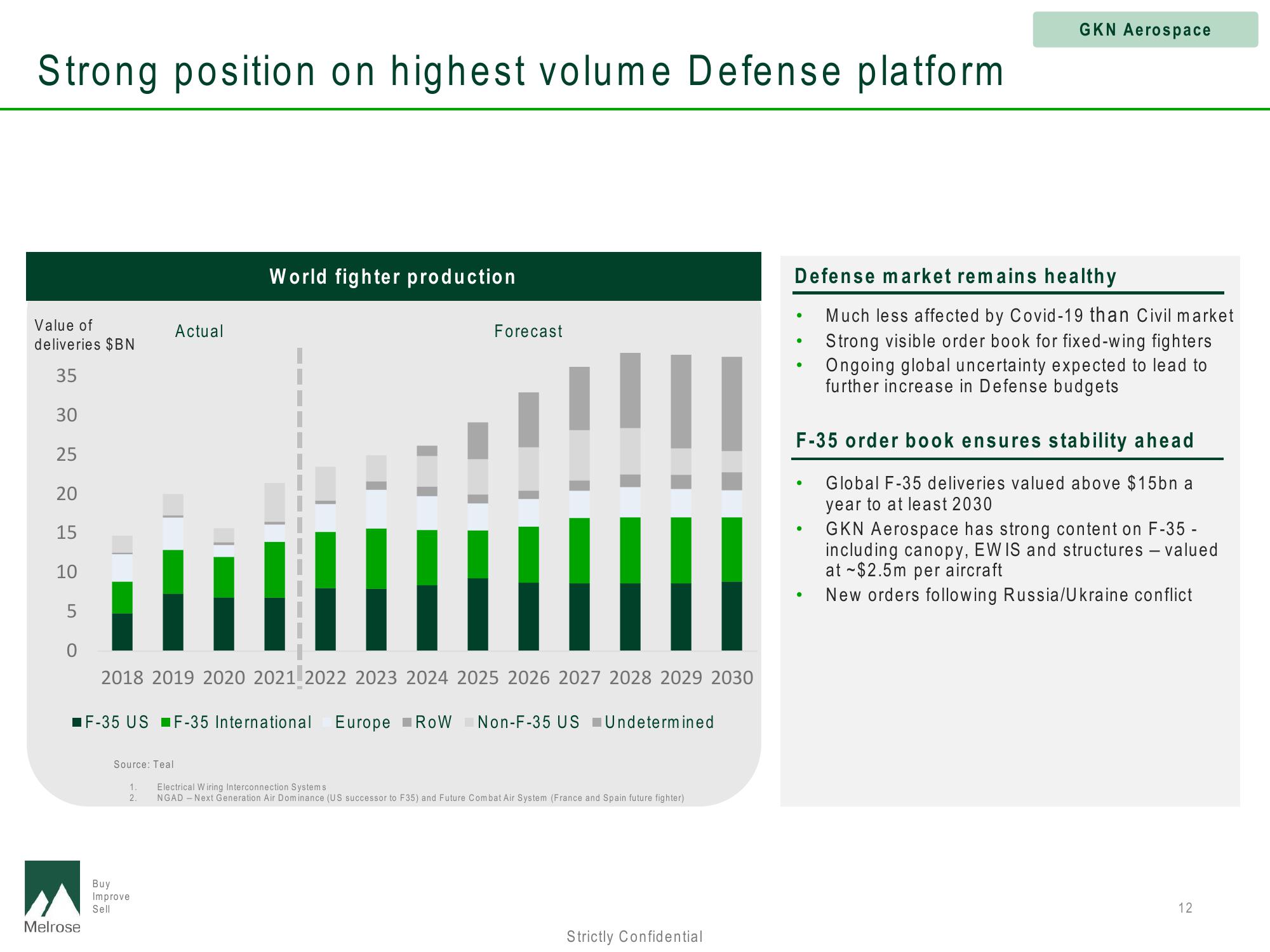Image resolution: width=1270 pixels, height=952 pixels.
Task: Click the 'Forecast' chart label
Action: tap(528, 331)
